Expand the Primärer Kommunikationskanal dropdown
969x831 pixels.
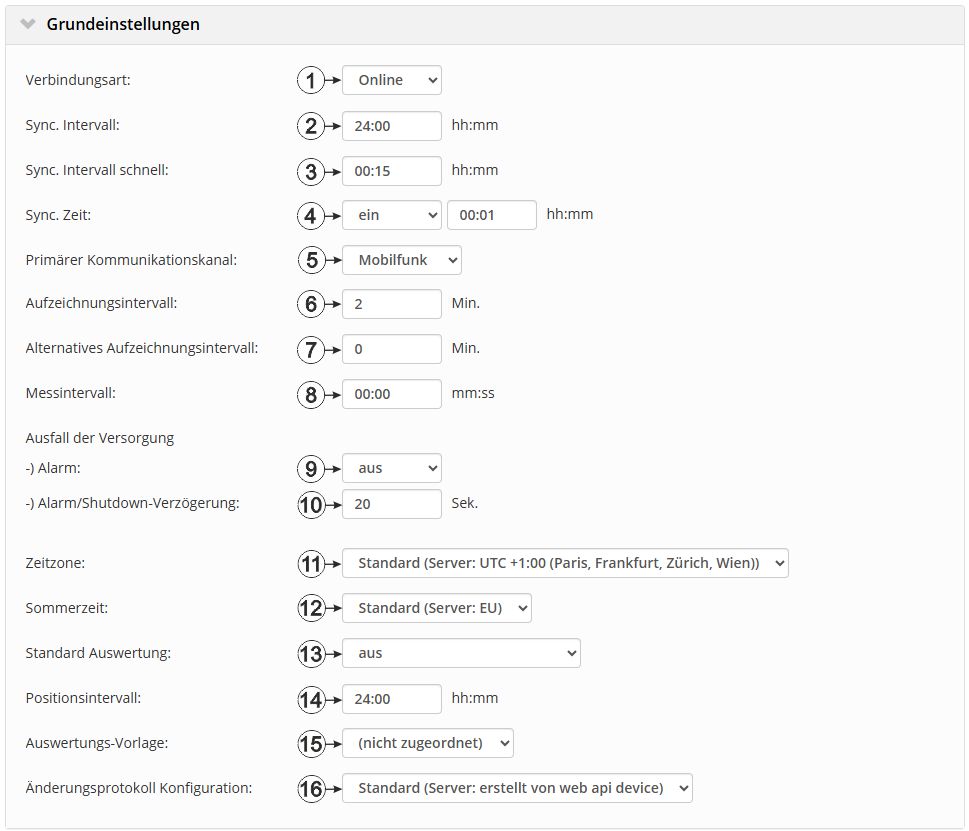pos(401,260)
